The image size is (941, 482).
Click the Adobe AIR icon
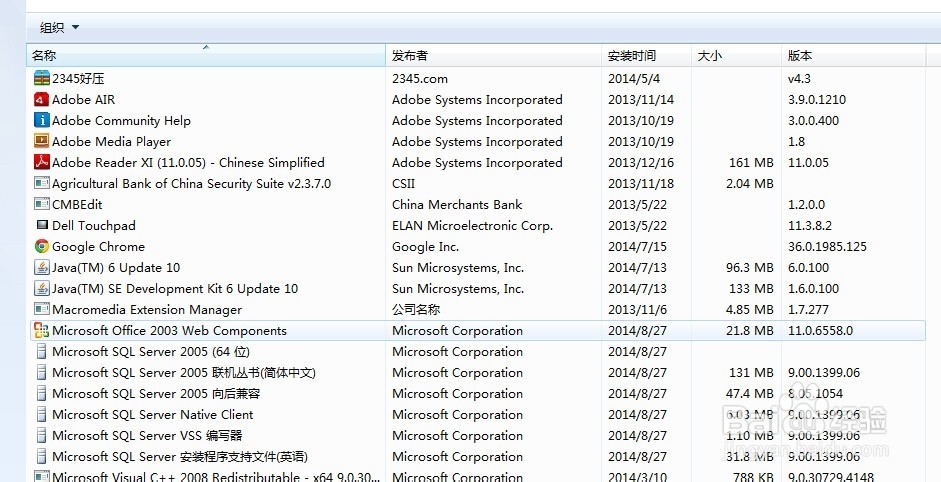[42, 100]
